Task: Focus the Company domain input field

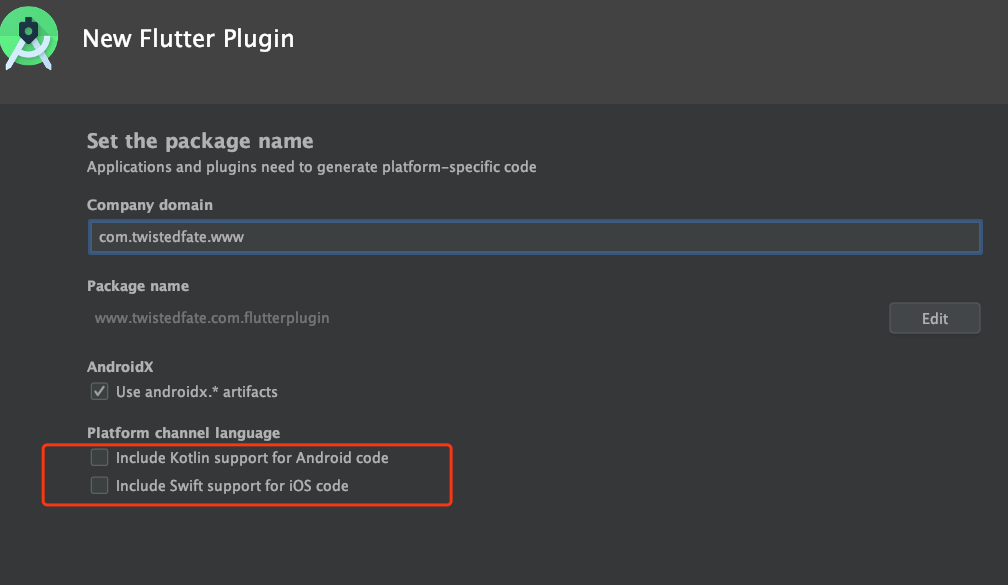Action: [535, 237]
